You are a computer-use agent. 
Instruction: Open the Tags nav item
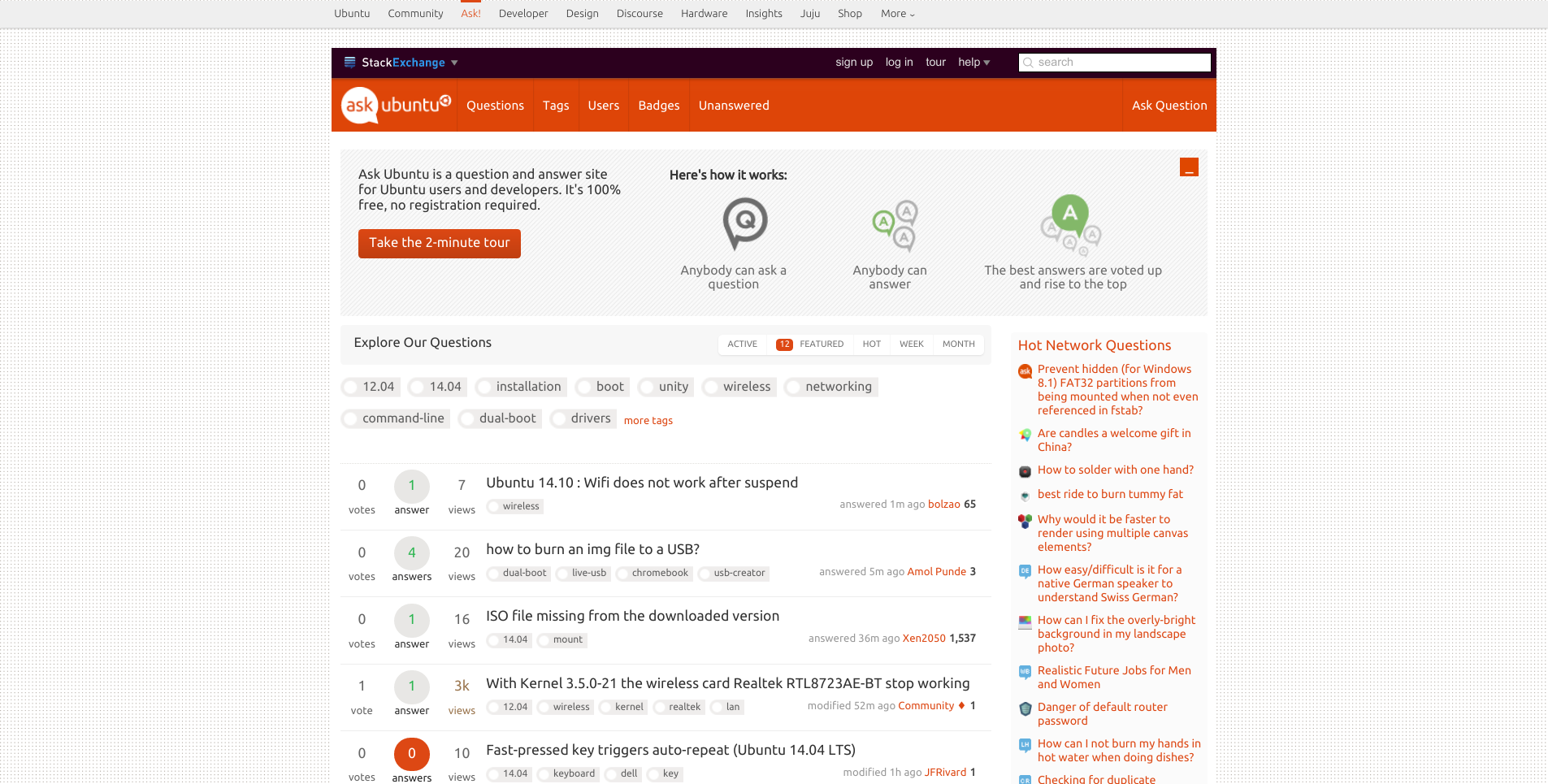pyautogui.click(x=556, y=106)
